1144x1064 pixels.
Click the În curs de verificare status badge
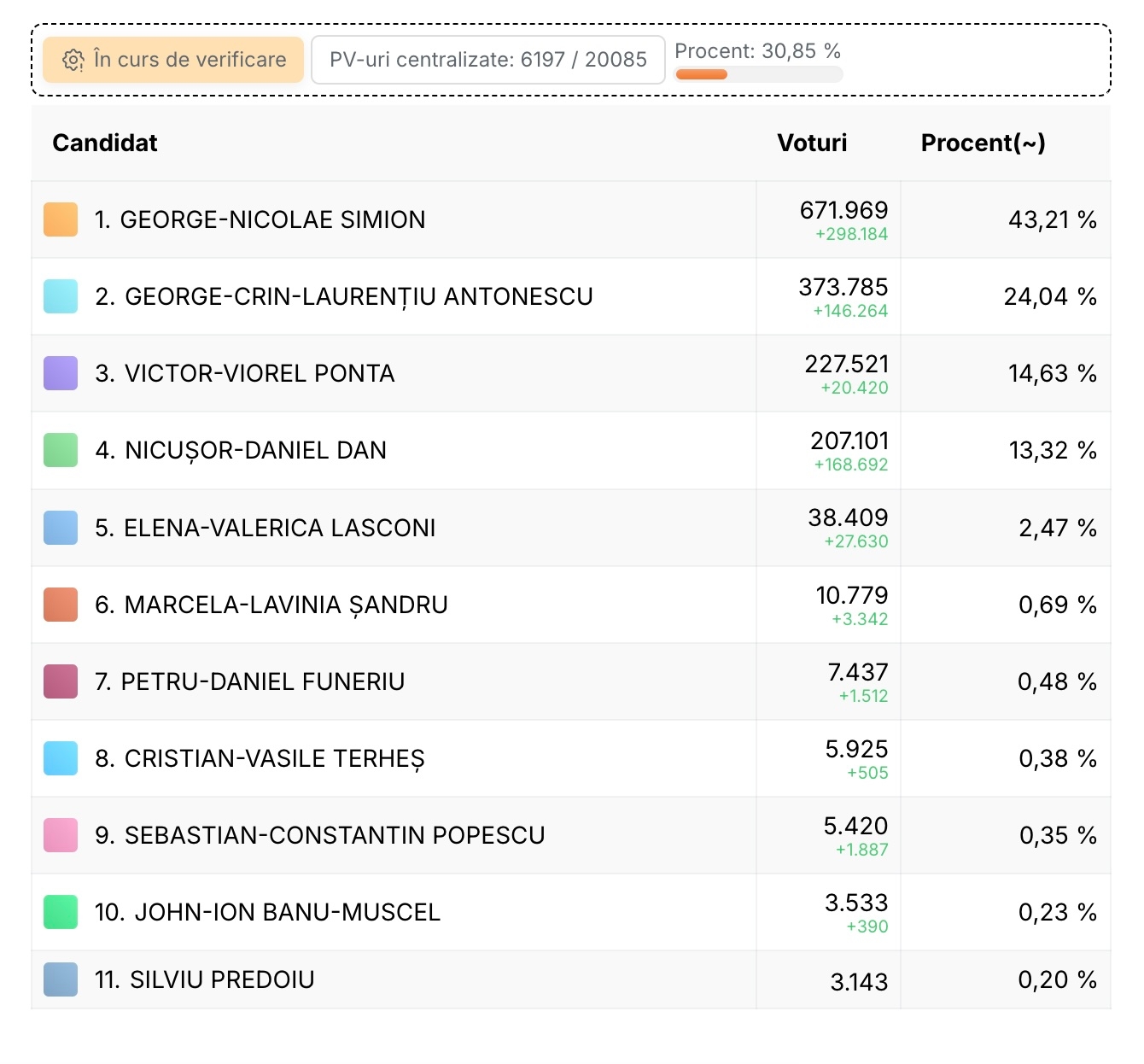pyautogui.click(x=173, y=60)
